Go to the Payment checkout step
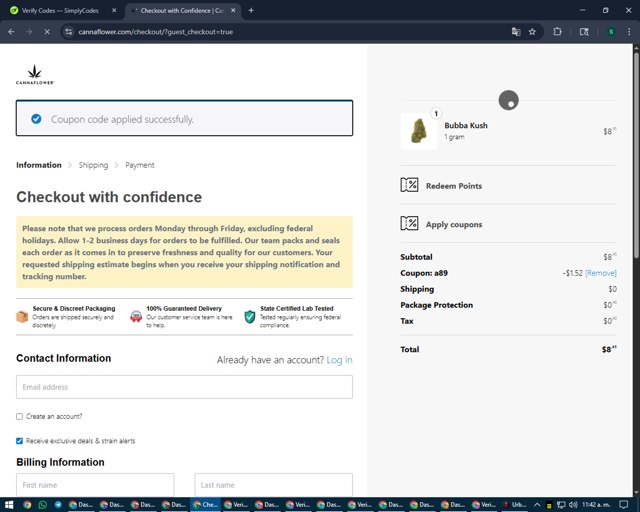 point(140,165)
